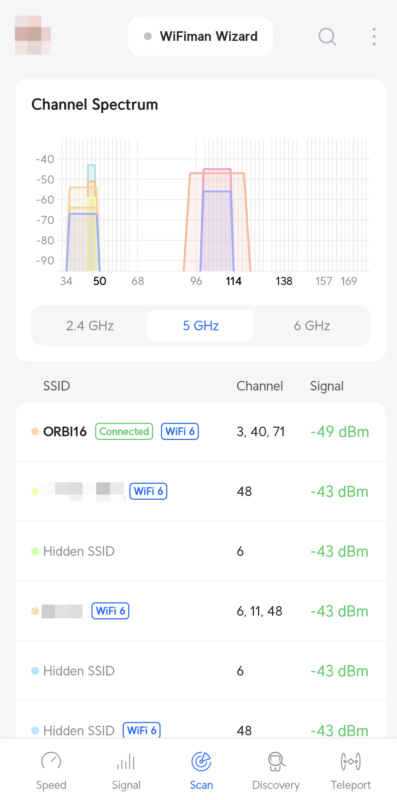Viewport: 397px width, 800px height.
Task: Click the Connected badge on ORBI16
Action: [x=124, y=432]
